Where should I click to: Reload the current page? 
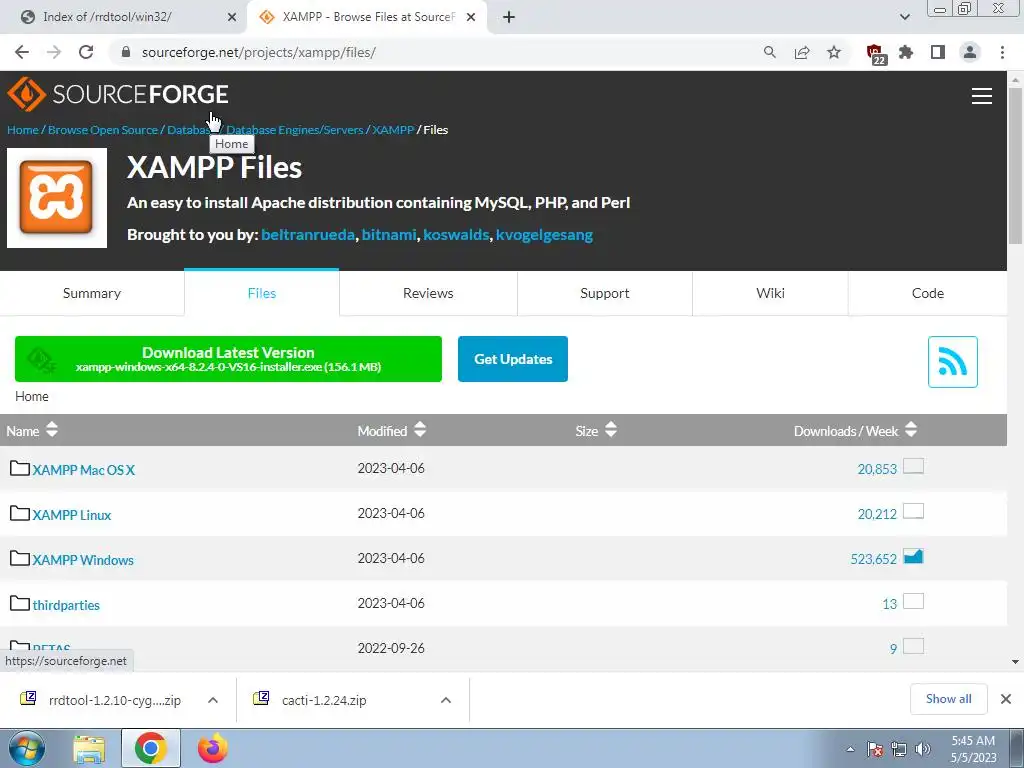click(86, 52)
